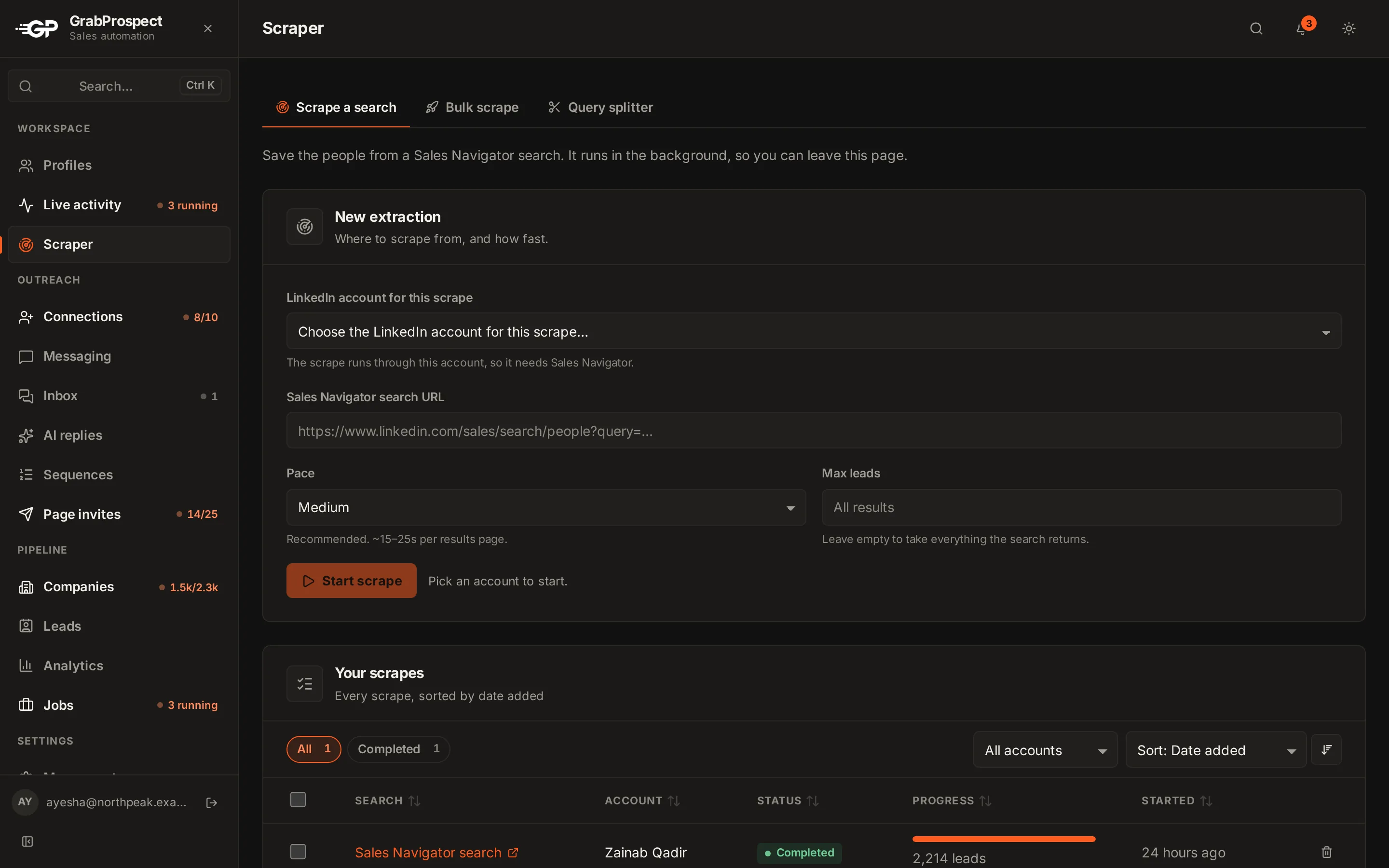Tick the select-all checkbox in table header
1389x868 pixels.
point(298,800)
